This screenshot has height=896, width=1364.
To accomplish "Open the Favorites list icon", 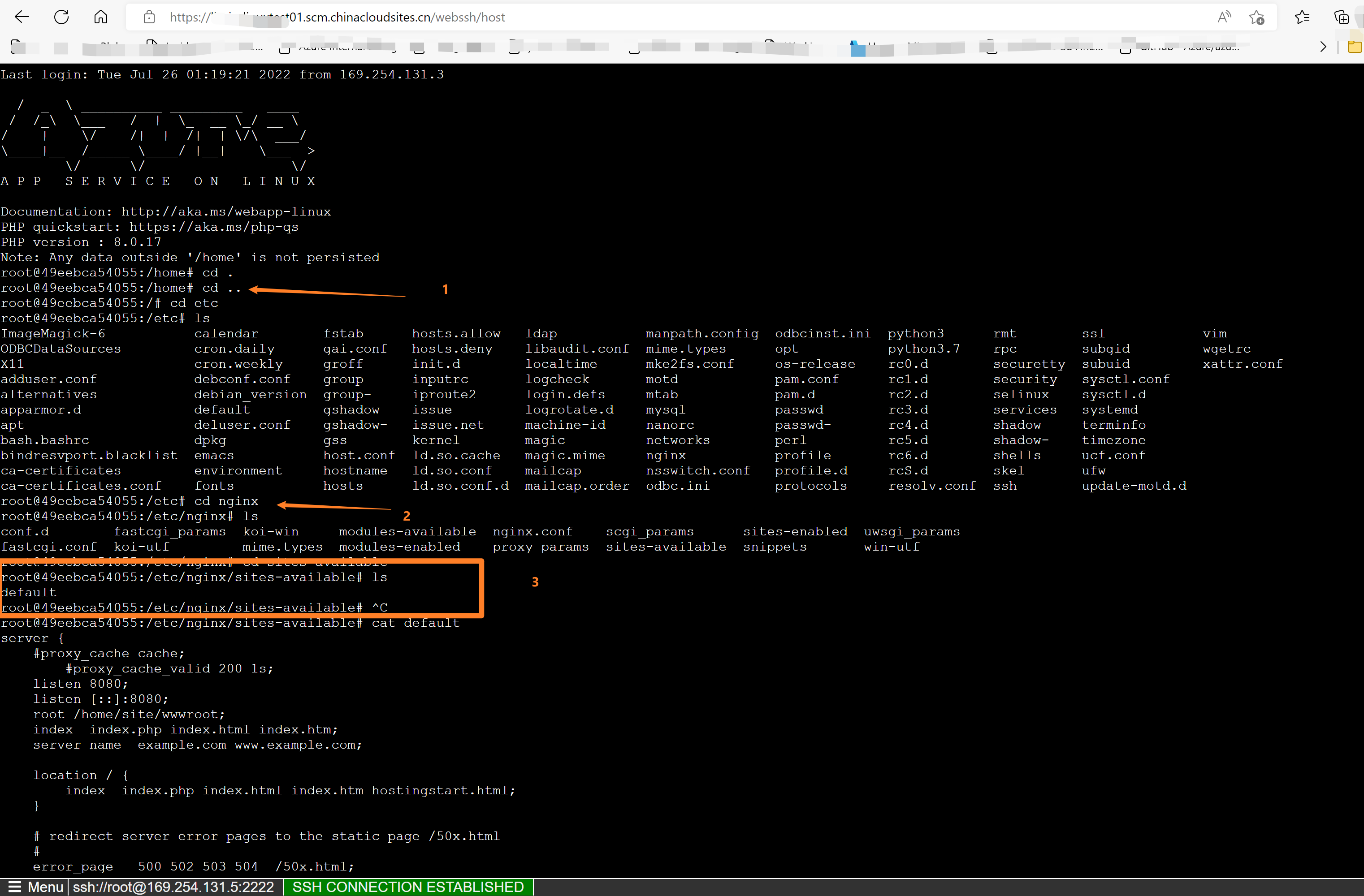I will pos(1302,17).
